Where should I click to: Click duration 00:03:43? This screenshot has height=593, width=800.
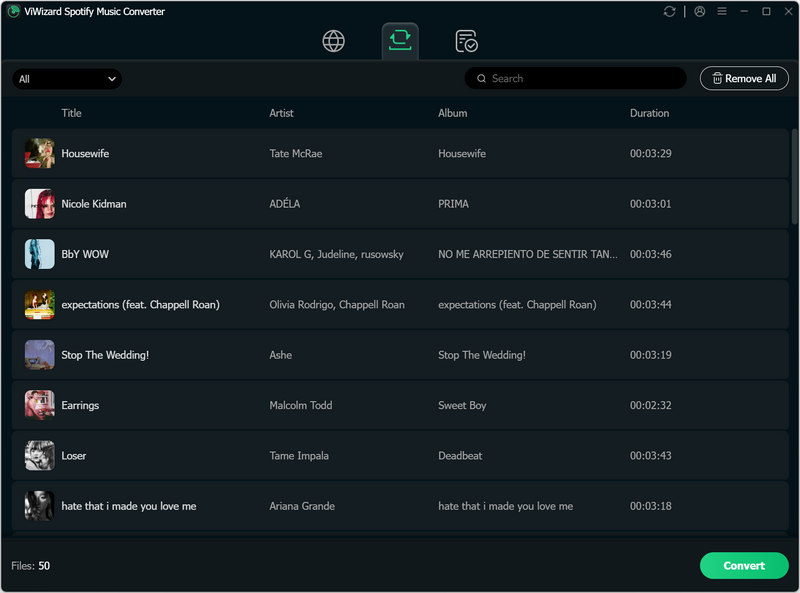(651, 456)
